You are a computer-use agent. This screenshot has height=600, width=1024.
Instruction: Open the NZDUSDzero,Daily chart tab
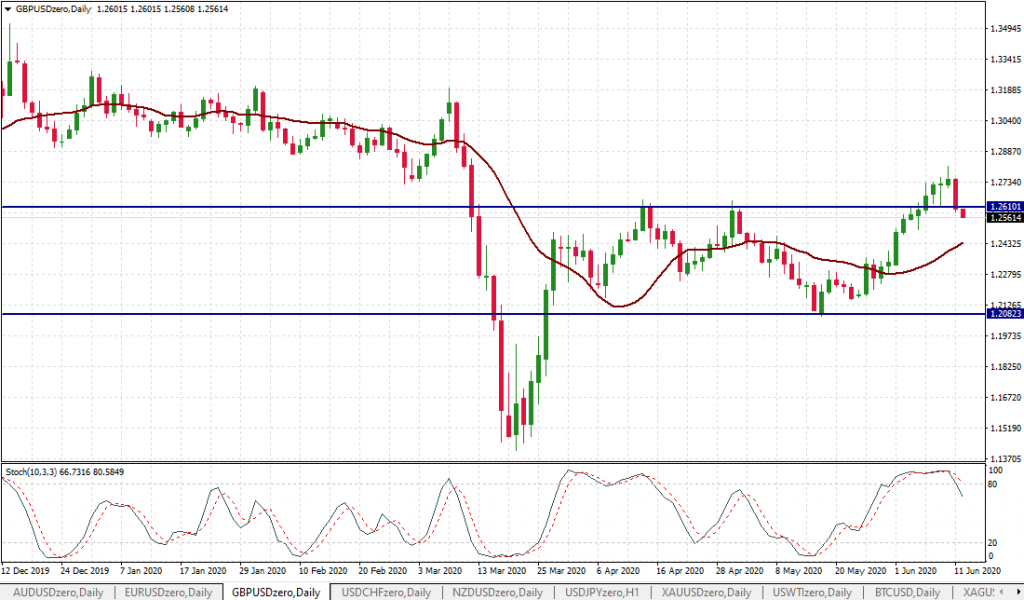[498, 592]
